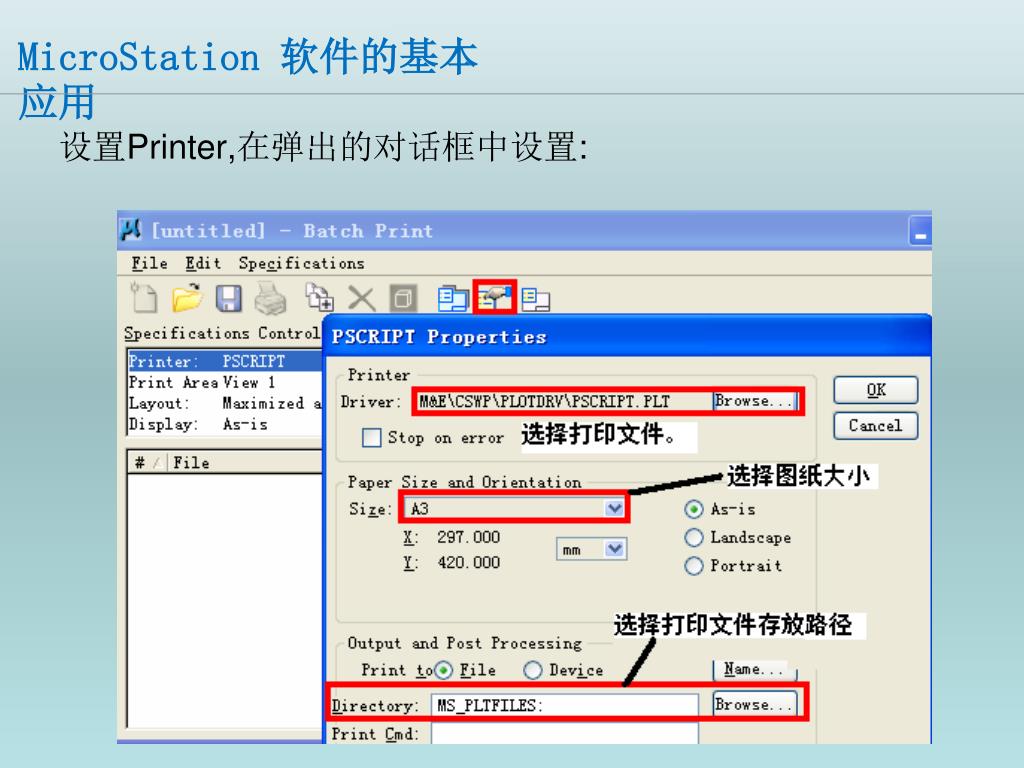The width and height of the screenshot is (1024, 768).
Task: Click the Name... button
Action: [755, 669]
